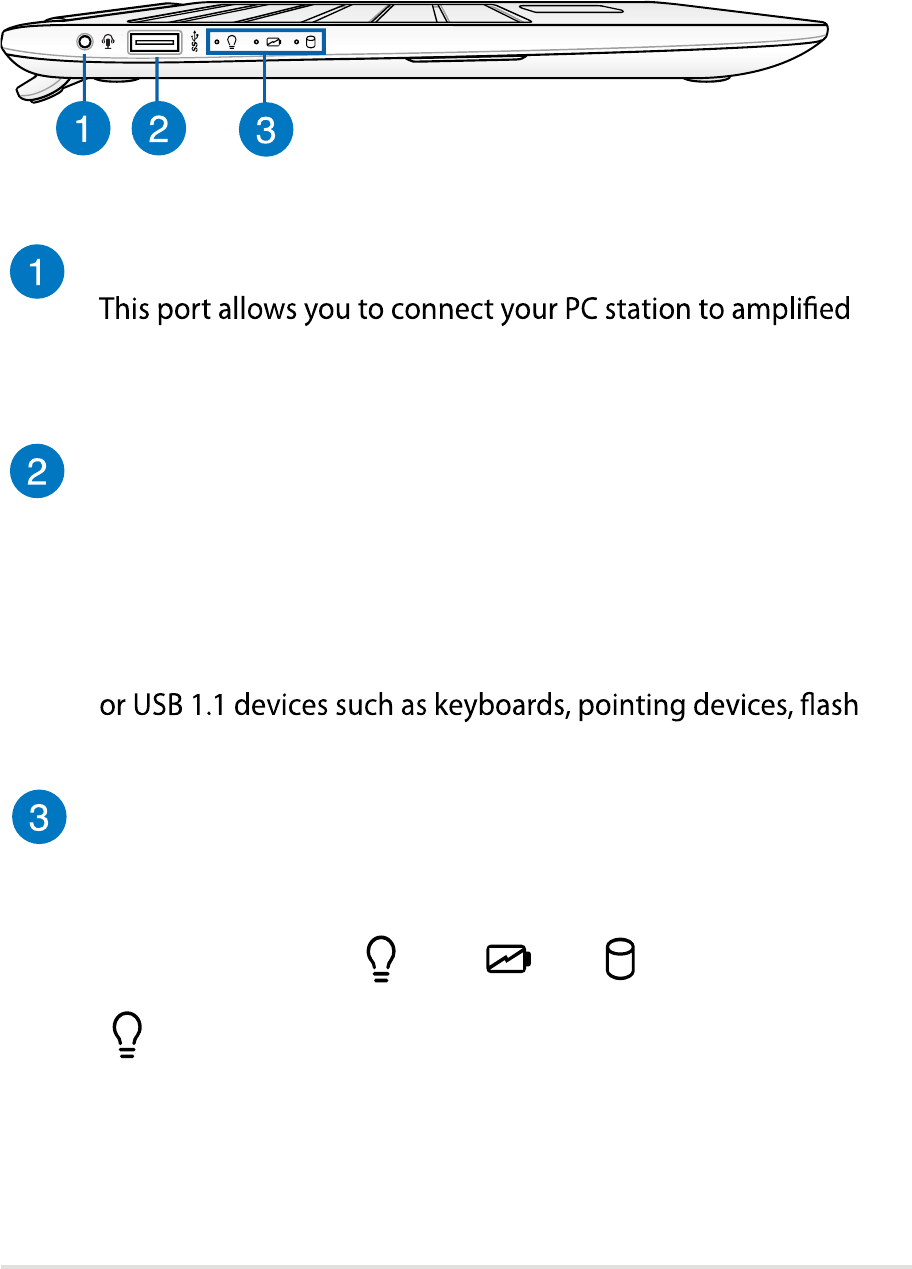Click the large battery charge icon

click(x=509, y=961)
